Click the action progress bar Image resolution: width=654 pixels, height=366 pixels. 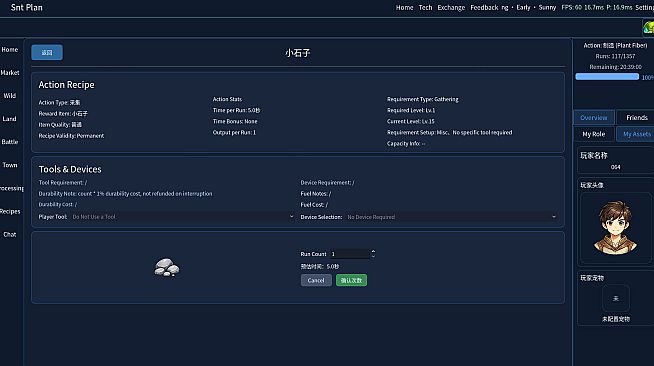(607, 77)
